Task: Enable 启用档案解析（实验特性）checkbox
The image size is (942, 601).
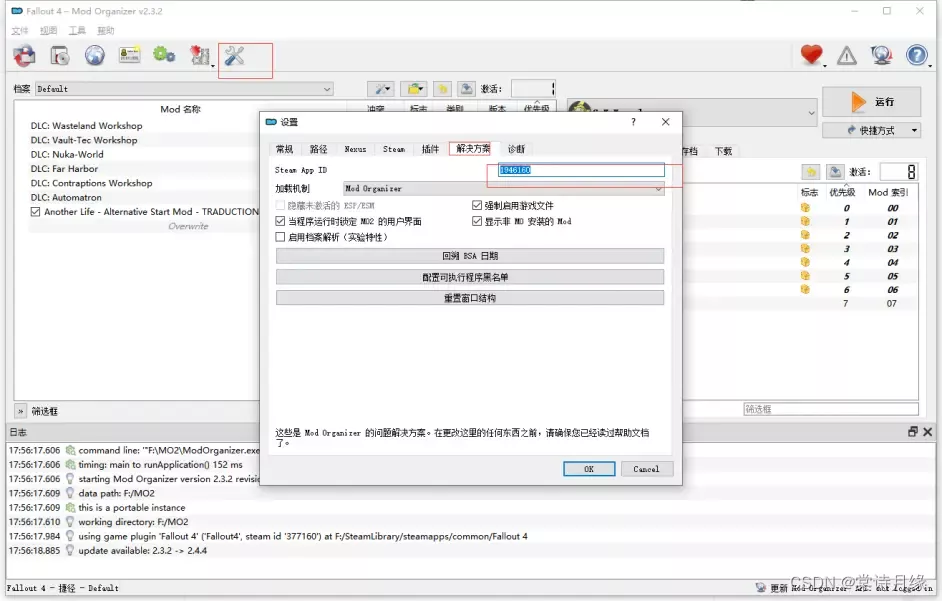Action: tap(280, 237)
